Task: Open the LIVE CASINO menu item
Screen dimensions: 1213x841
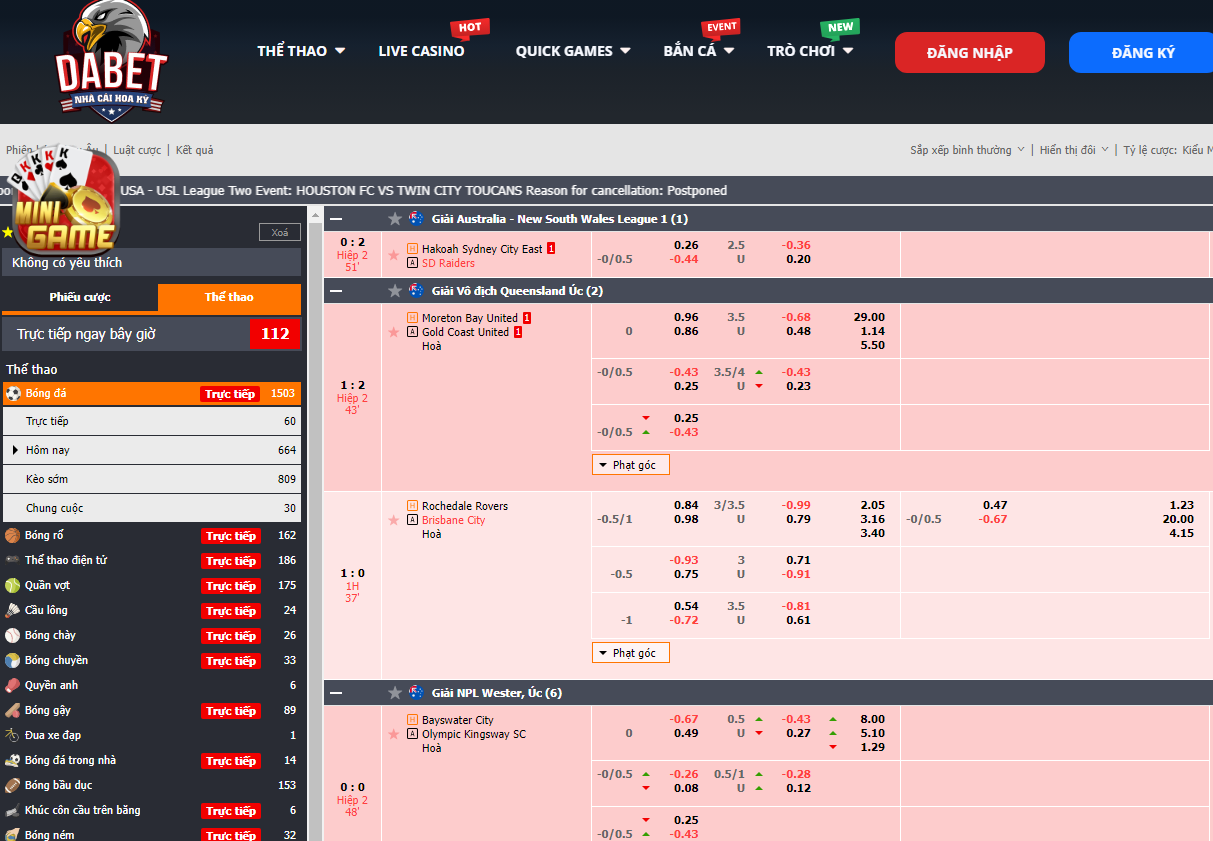Action: pyautogui.click(x=421, y=51)
